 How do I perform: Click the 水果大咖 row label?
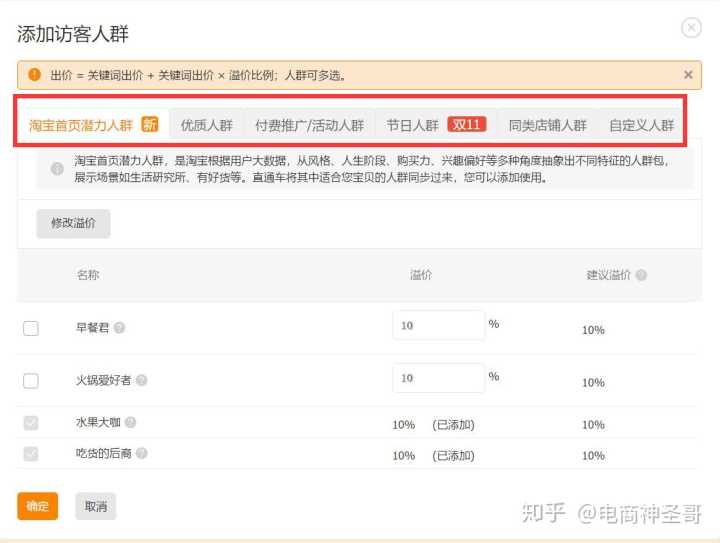point(98,422)
